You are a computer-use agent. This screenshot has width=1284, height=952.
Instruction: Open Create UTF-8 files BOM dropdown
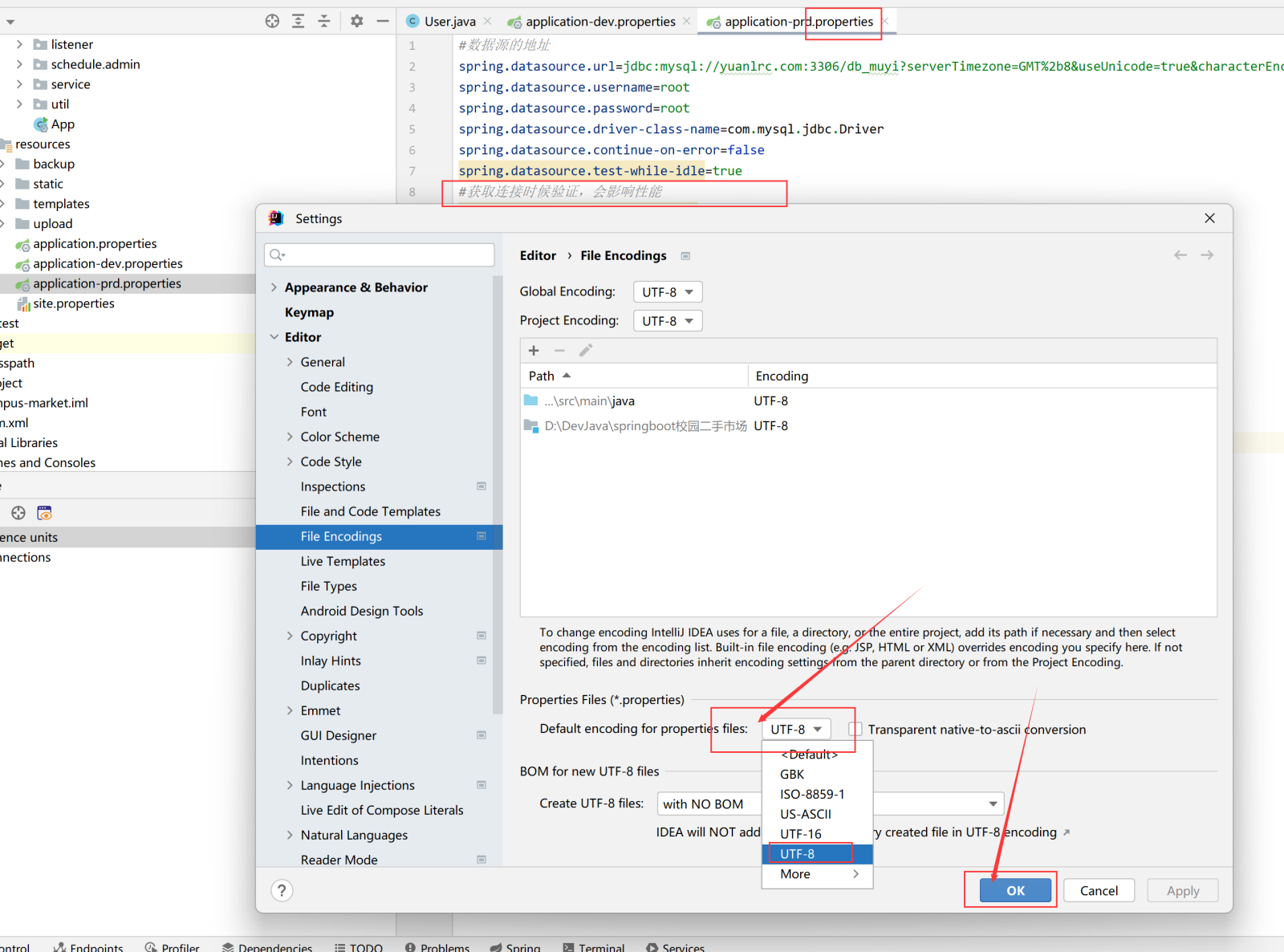tap(830, 804)
